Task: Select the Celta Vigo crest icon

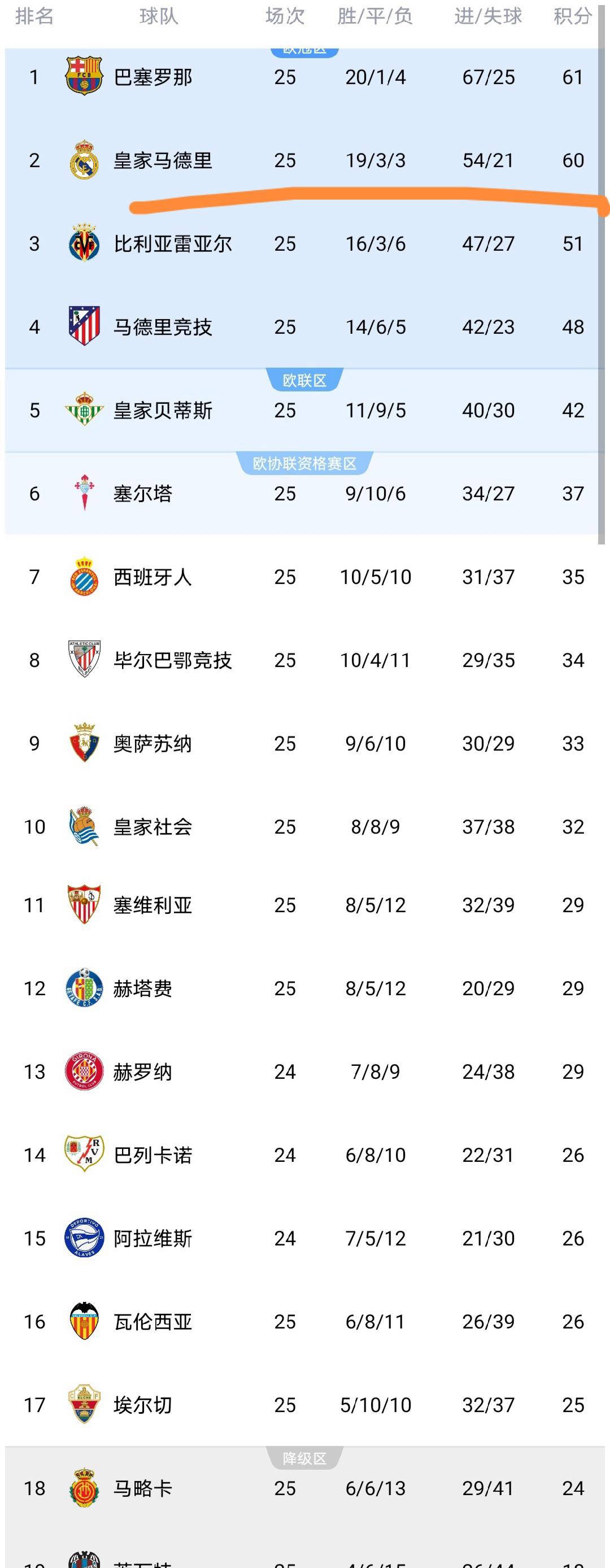Action: [84, 493]
